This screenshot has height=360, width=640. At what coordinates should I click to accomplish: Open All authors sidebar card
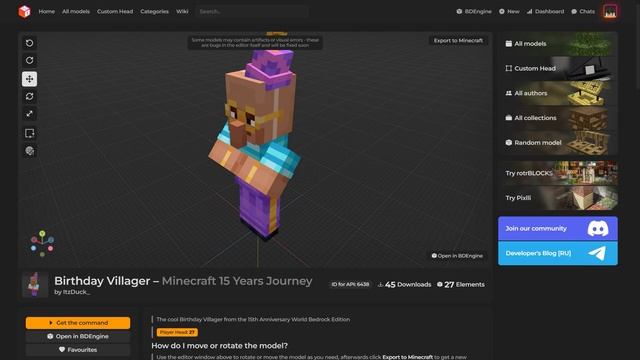pos(558,93)
